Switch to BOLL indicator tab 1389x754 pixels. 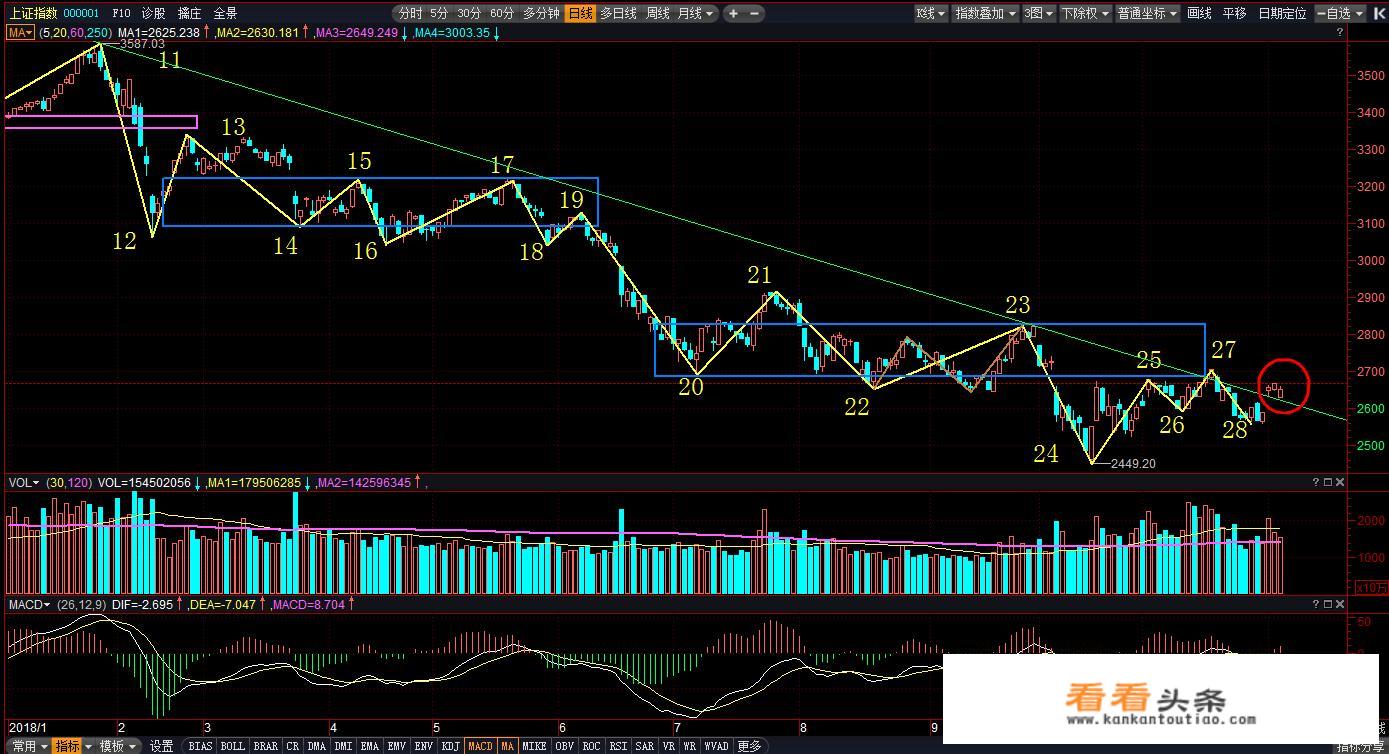[232, 746]
